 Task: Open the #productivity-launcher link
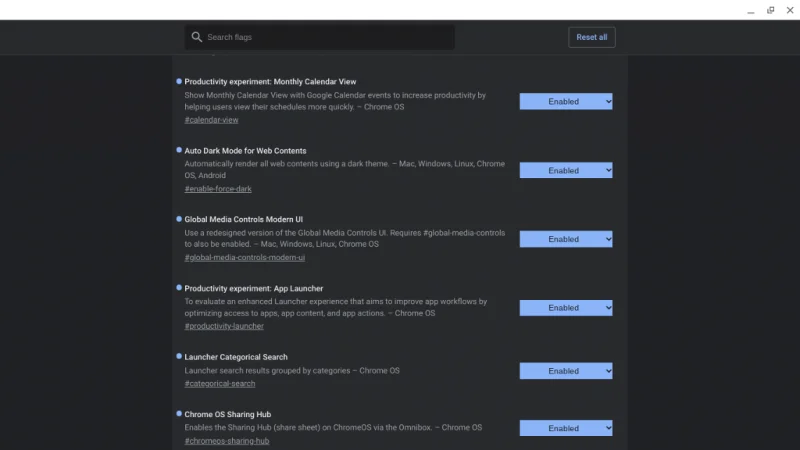tap(224, 326)
